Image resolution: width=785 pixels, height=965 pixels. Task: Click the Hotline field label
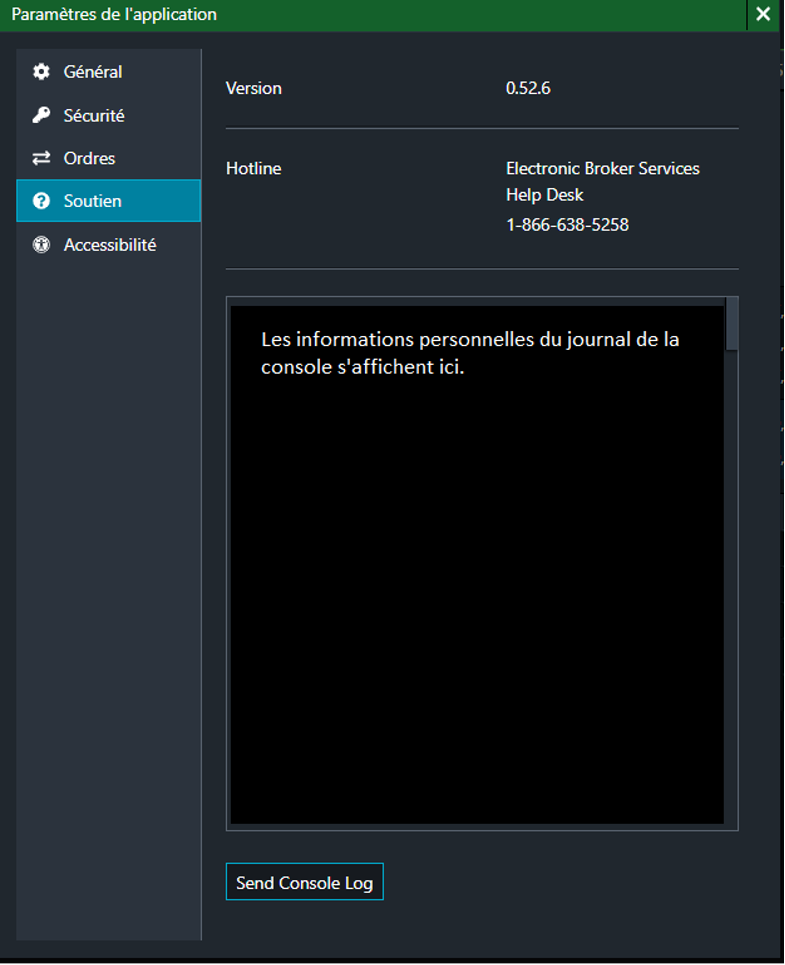(x=253, y=168)
